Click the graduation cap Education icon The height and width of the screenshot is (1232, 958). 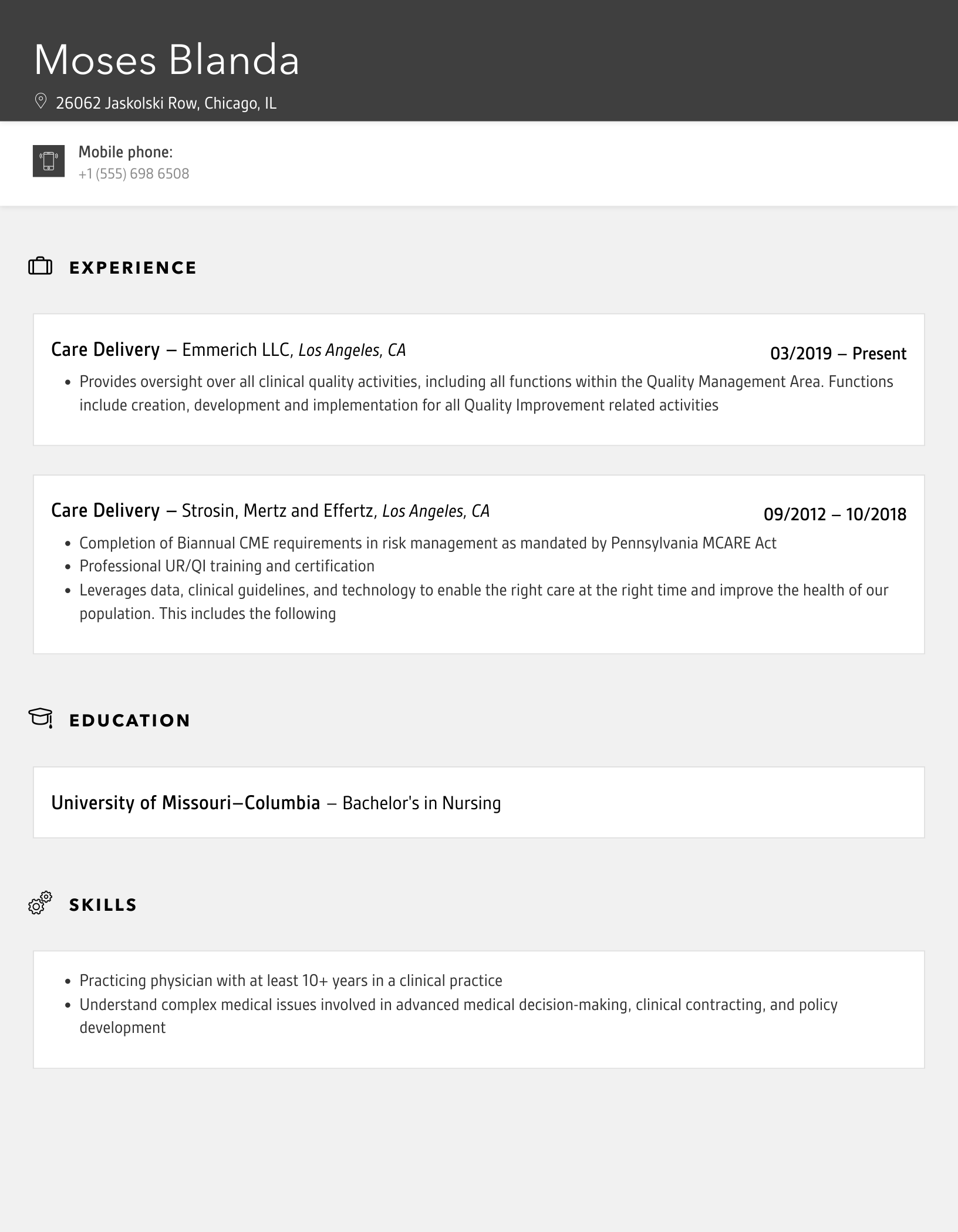[41, 718]
